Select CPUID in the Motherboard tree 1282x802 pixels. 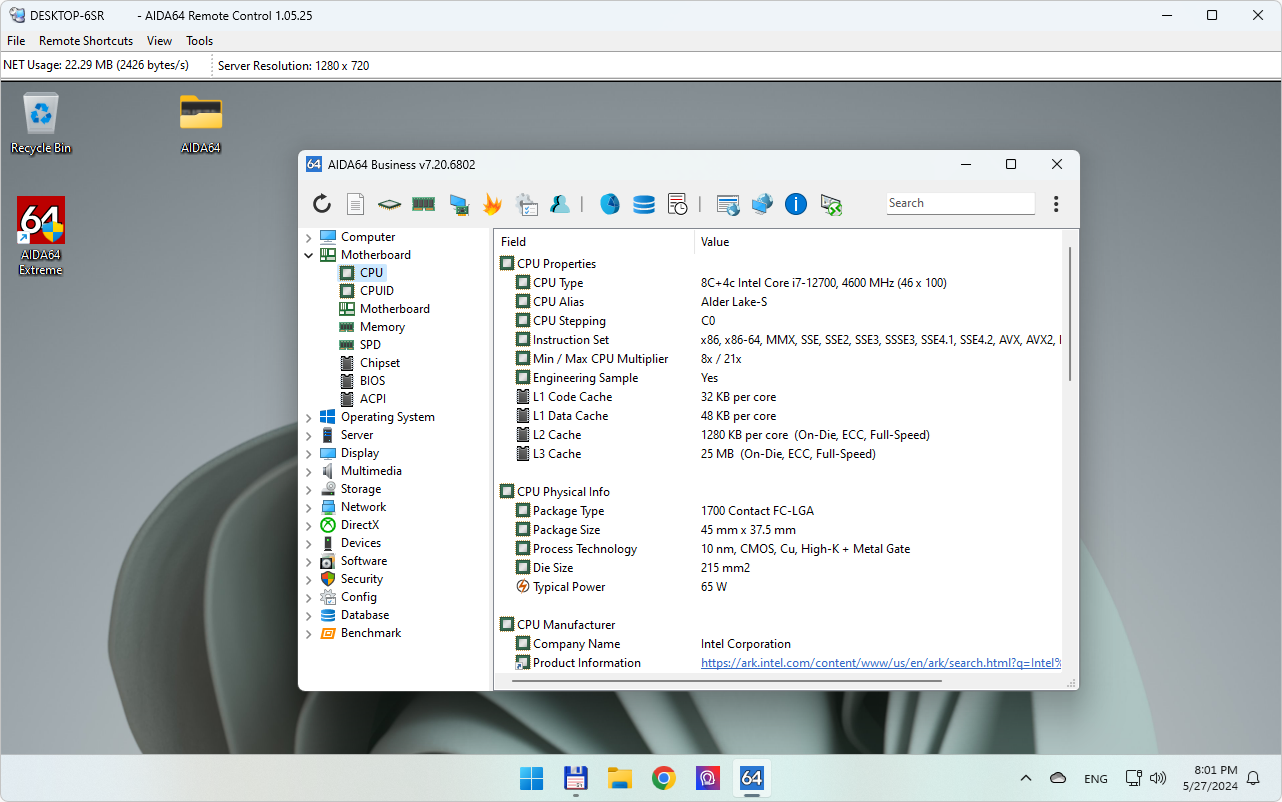click(377, 291)
